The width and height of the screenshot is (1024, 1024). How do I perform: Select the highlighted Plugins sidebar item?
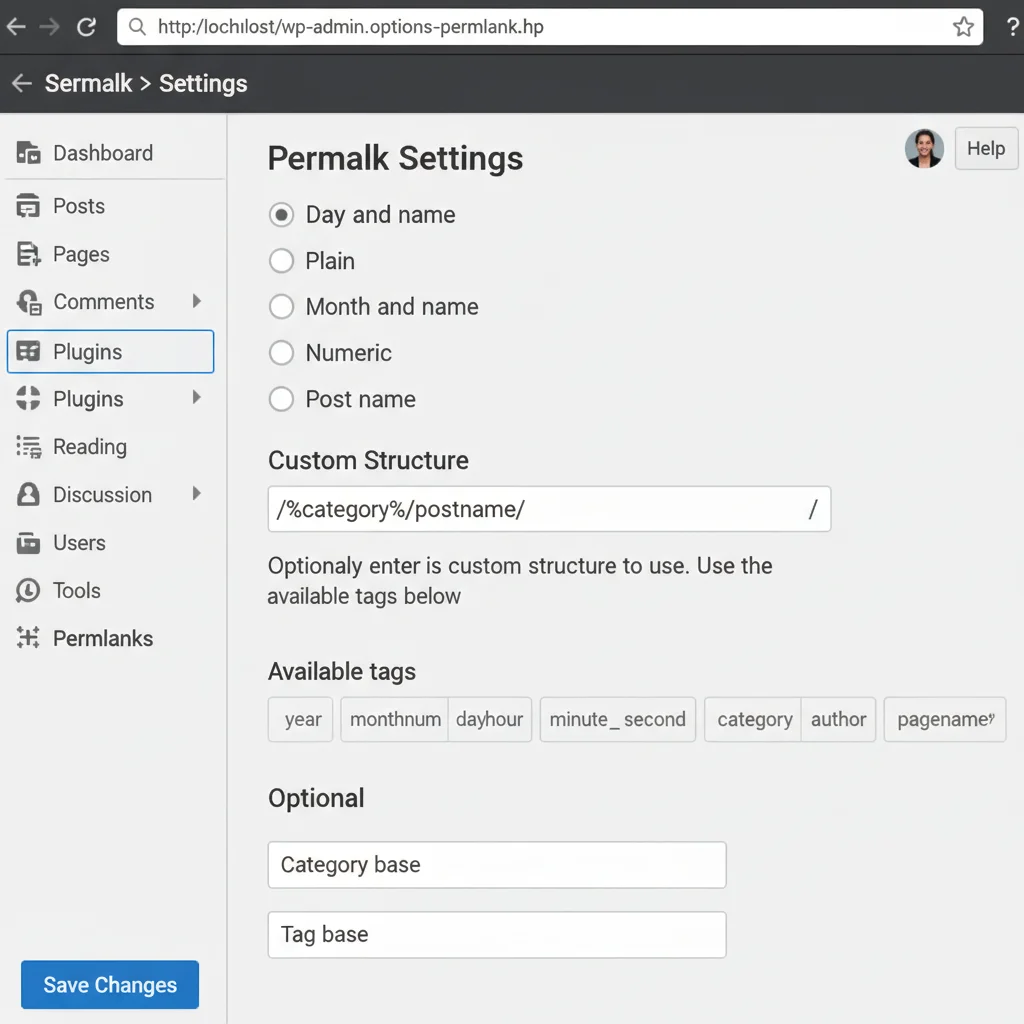[x=110, y=351]
